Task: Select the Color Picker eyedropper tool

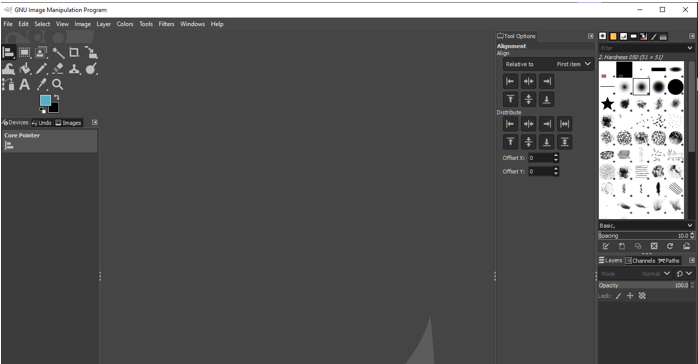Action: (41, 84)
